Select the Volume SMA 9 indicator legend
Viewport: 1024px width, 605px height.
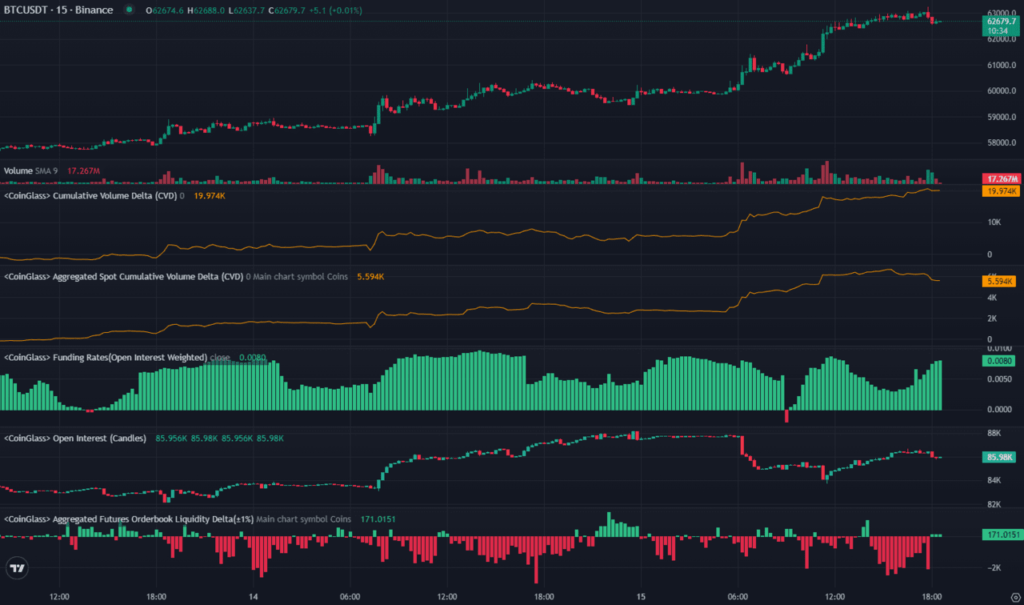click(31, 171)
